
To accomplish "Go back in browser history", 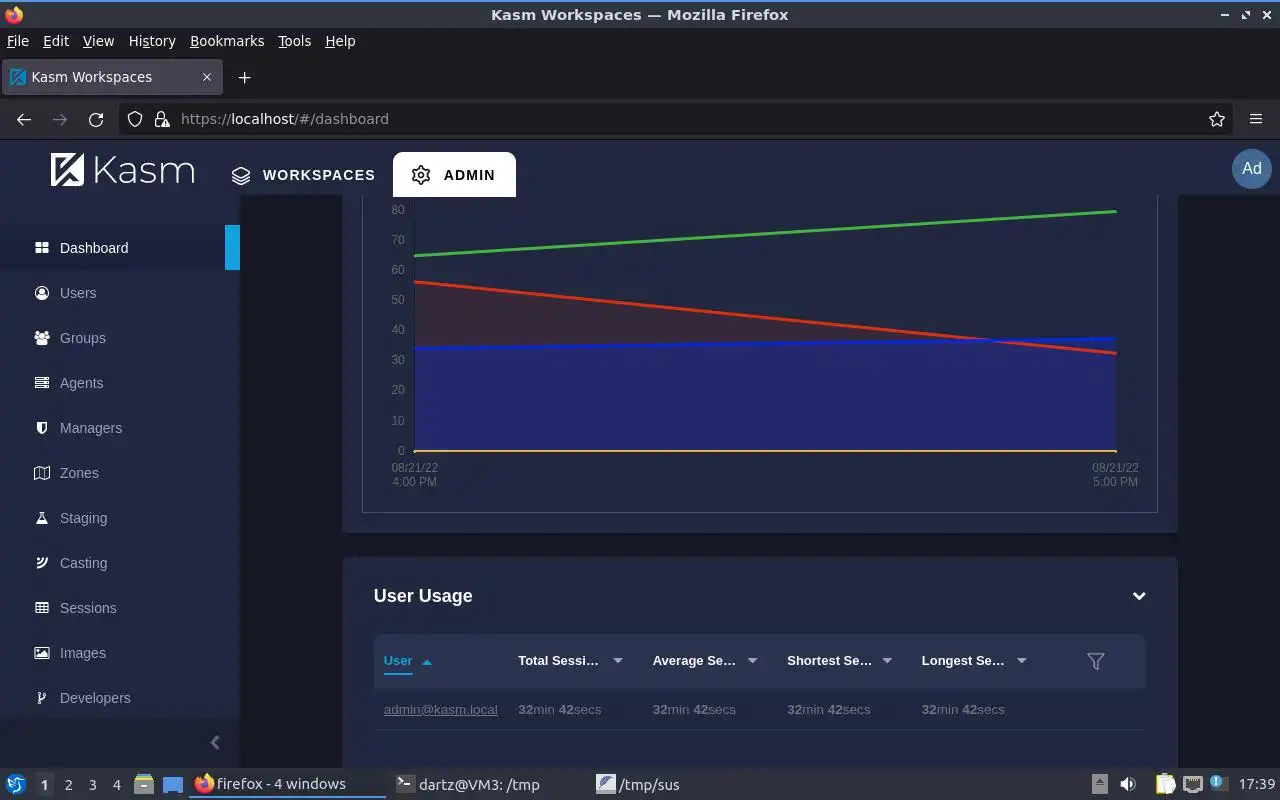I will click(x=24, y=119).
